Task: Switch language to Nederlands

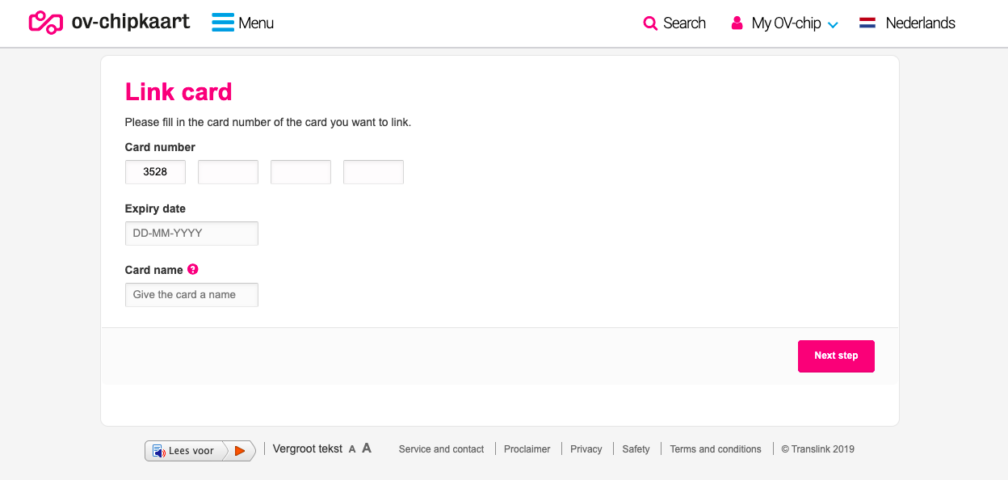Action: 920,23
